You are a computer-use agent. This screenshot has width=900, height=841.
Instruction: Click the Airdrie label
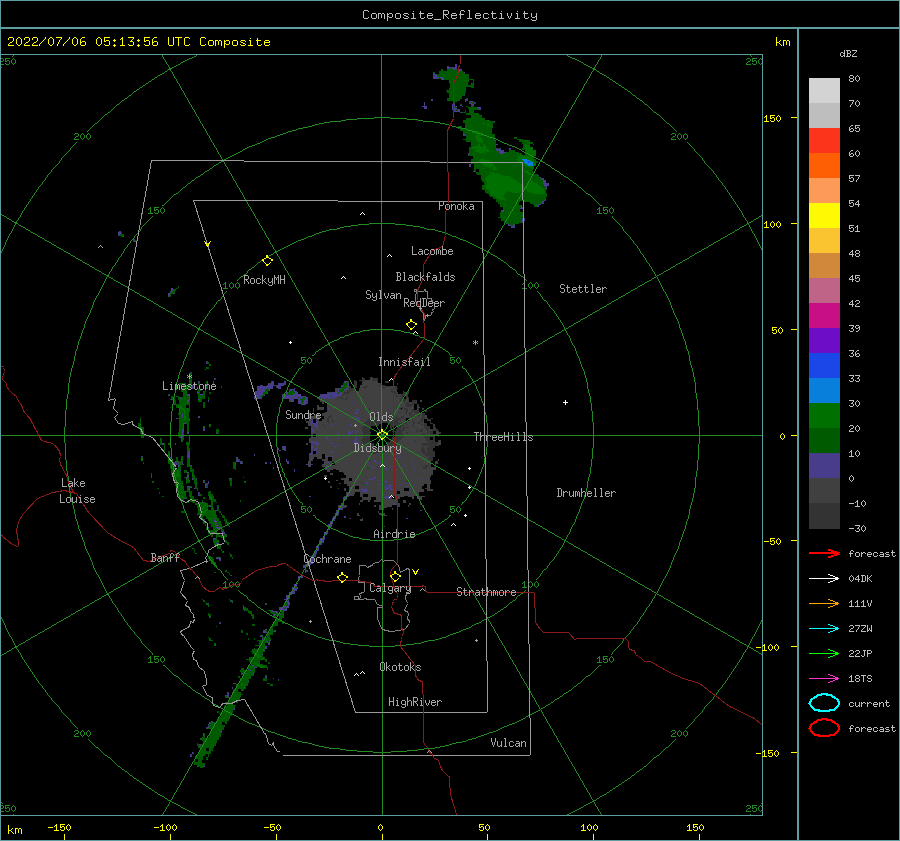coord(394,534)
